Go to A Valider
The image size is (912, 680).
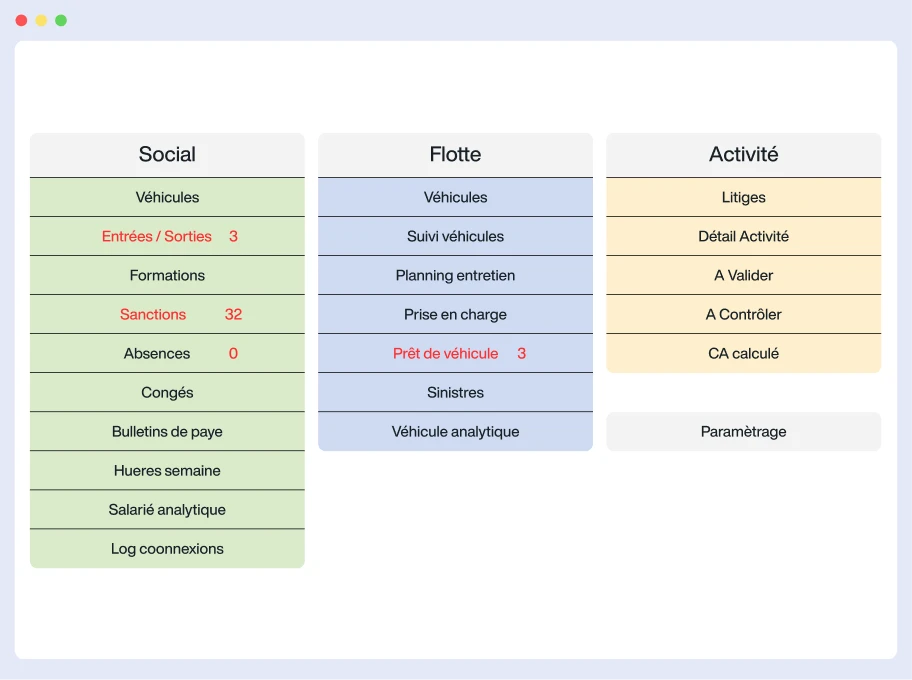(x=743, y=275)
